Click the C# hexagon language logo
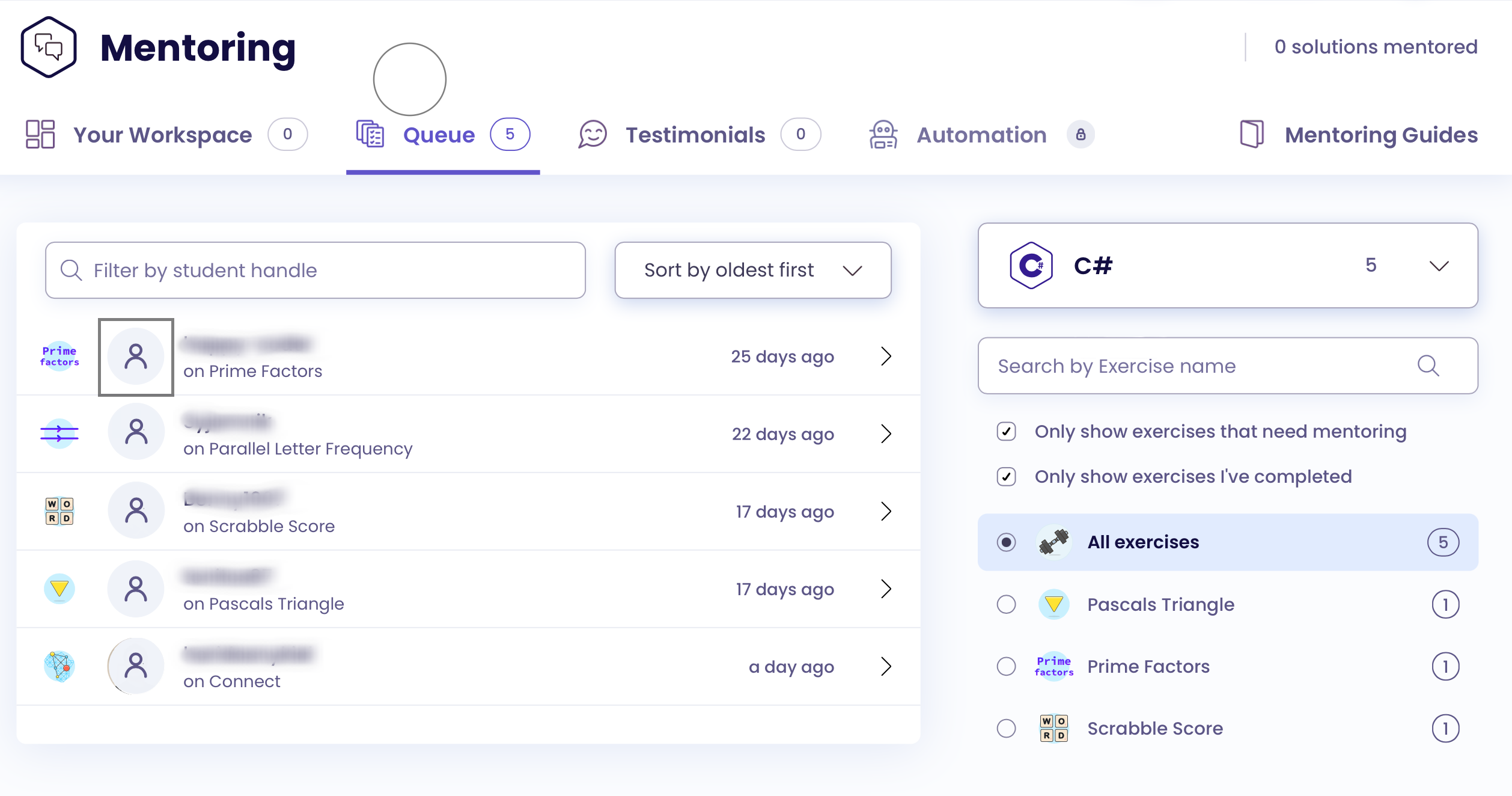This screenshot has height=796, width=1512. pos(1031,265)
